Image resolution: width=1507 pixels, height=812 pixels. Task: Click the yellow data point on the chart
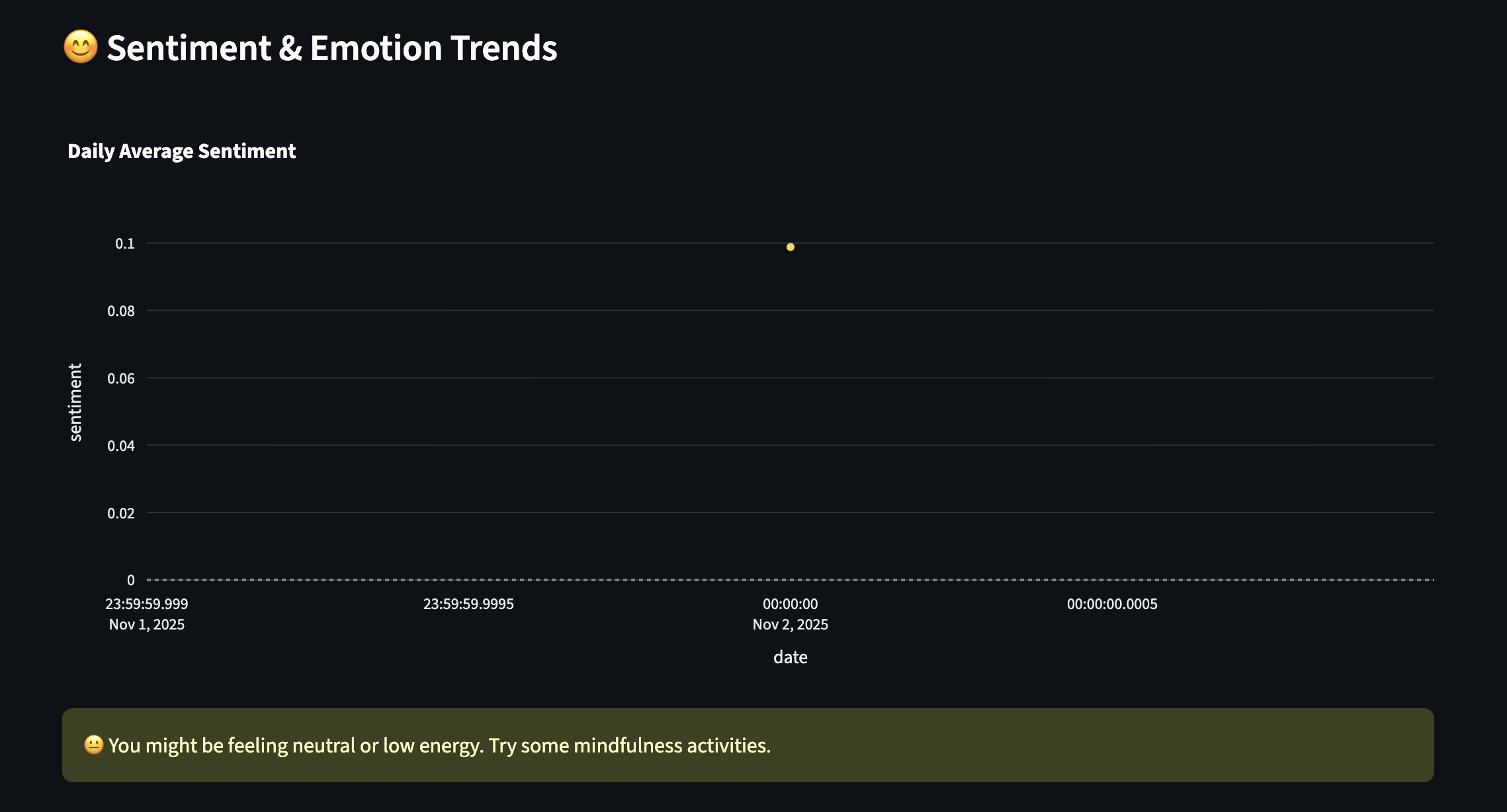(790, 247)
